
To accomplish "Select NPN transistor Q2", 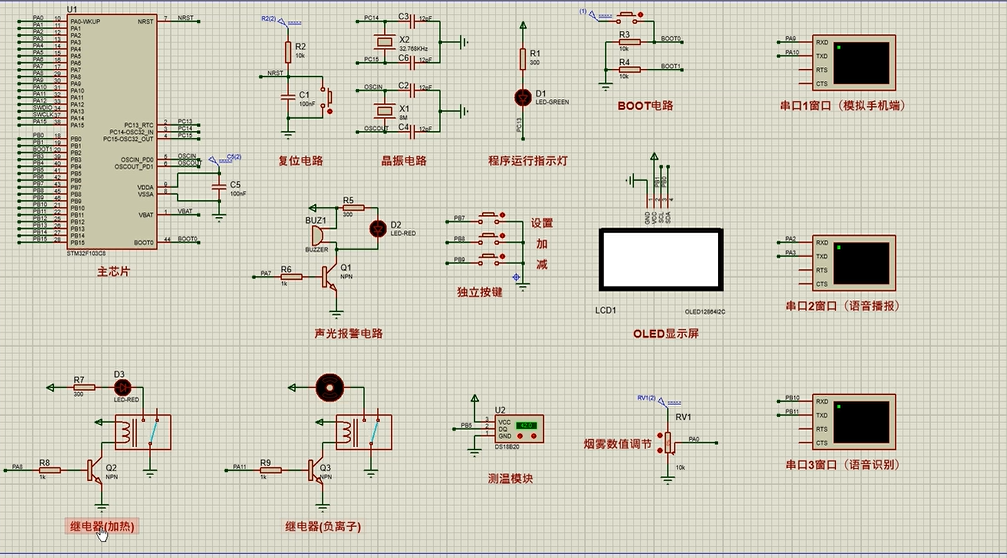I will click(x=96, y=471).
